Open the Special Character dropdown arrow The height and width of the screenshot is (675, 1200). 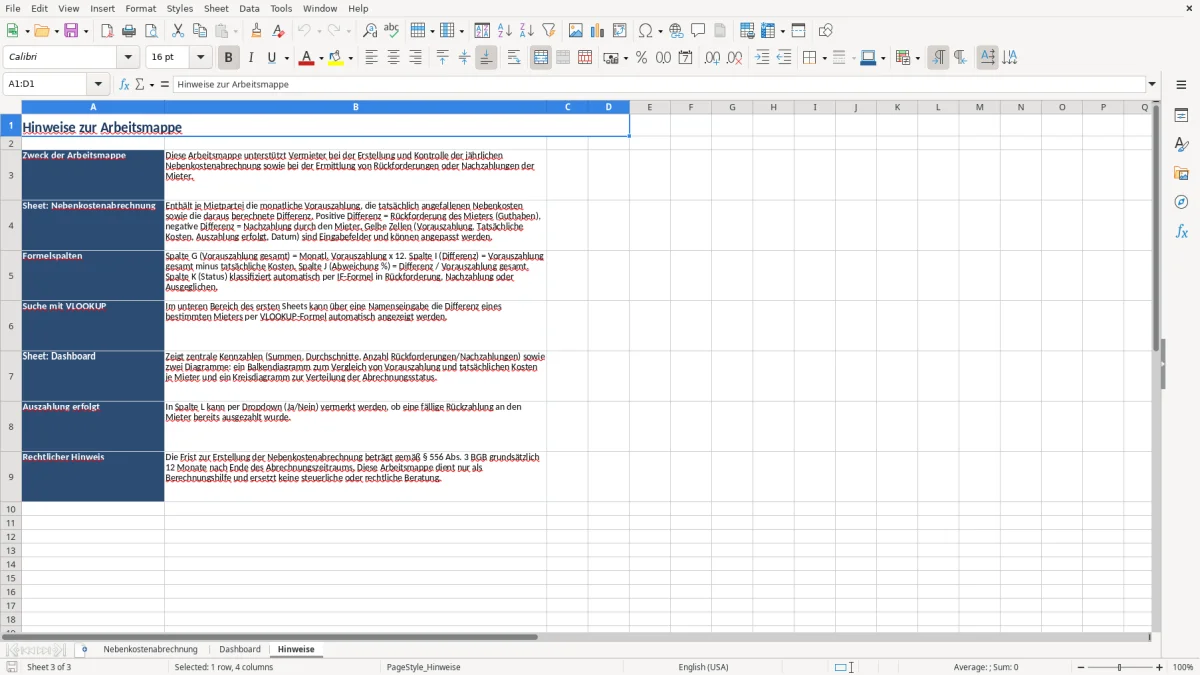point(660,31)
